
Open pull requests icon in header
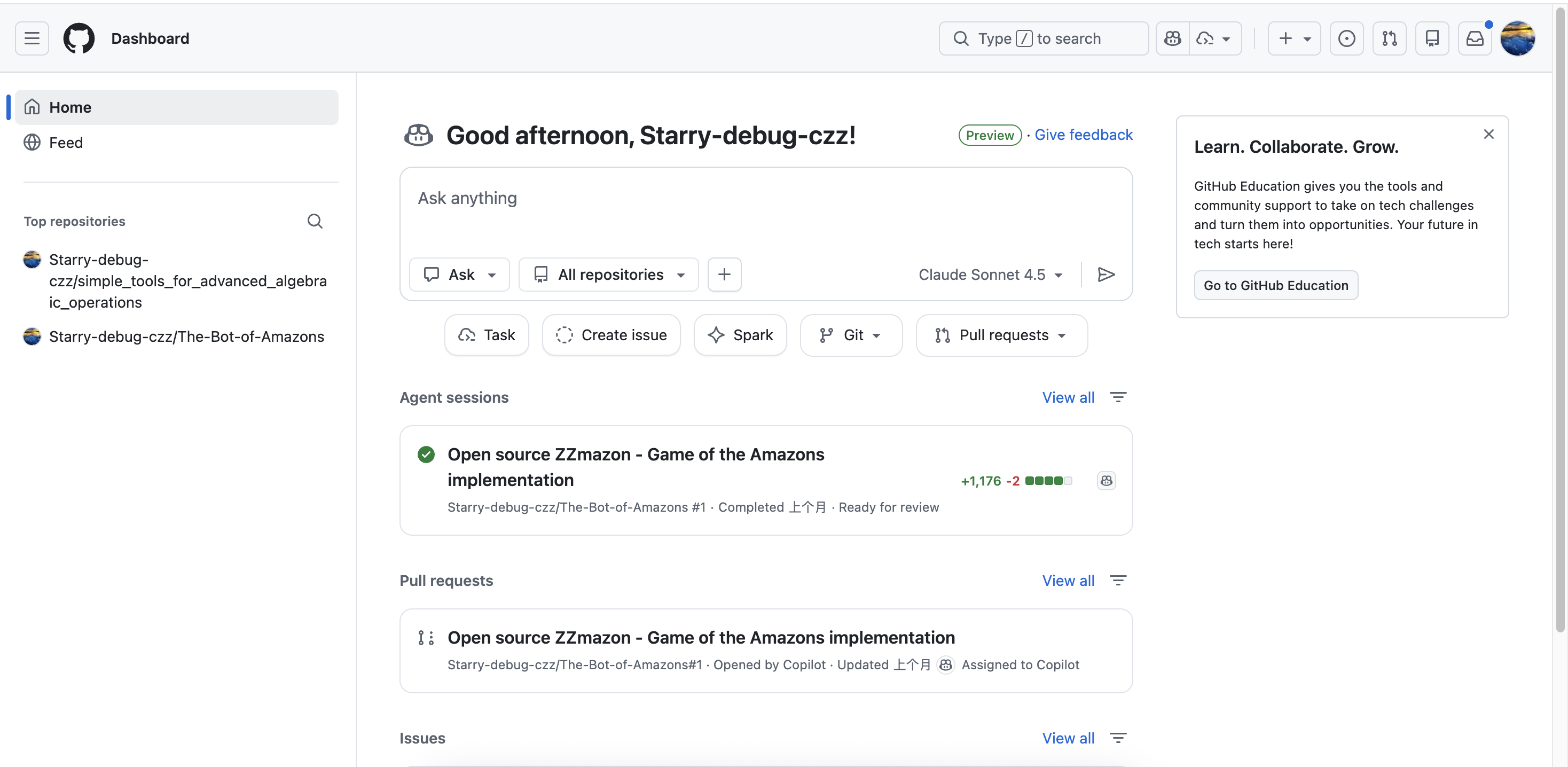1389,38
